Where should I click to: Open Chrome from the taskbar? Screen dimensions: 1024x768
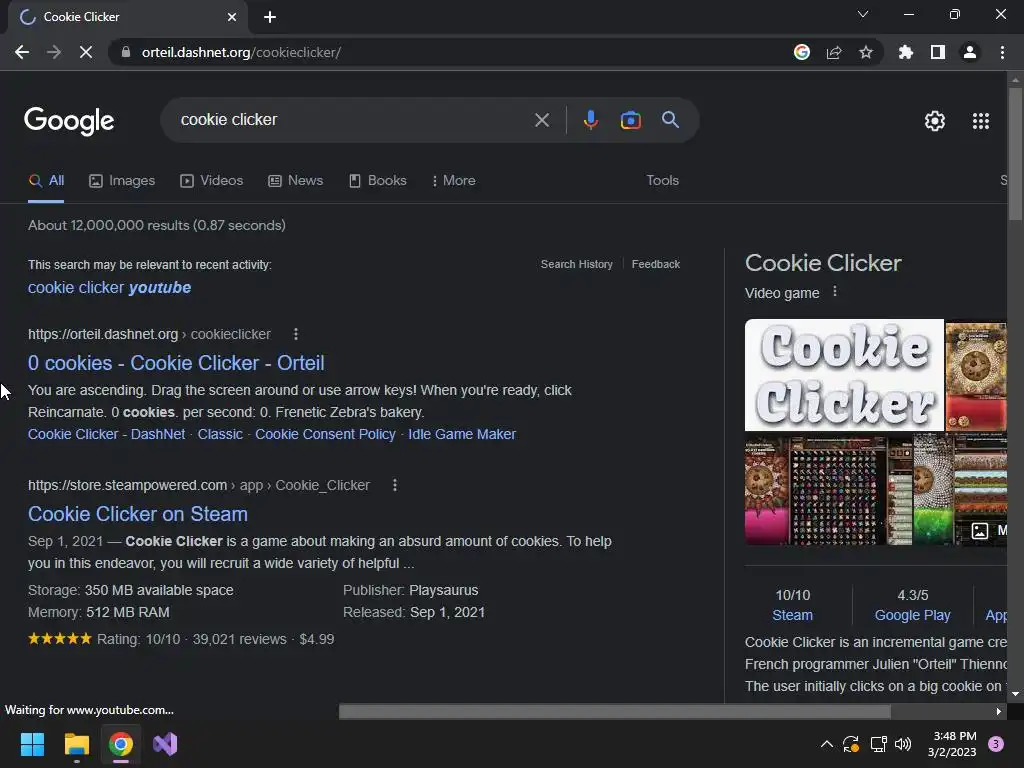coord(121,744)
